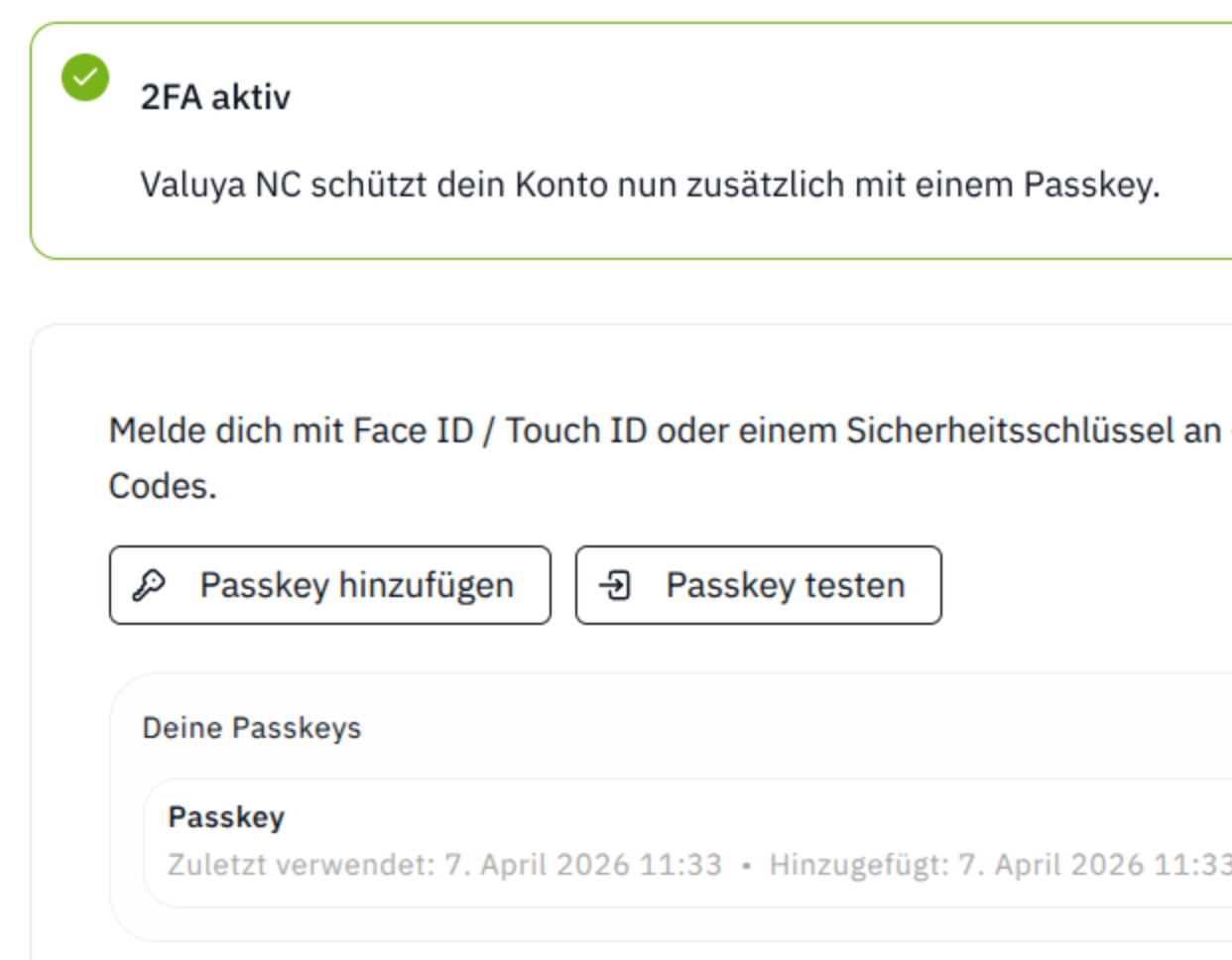Click the word Passkey. ending the banner message

[1092, 184]
